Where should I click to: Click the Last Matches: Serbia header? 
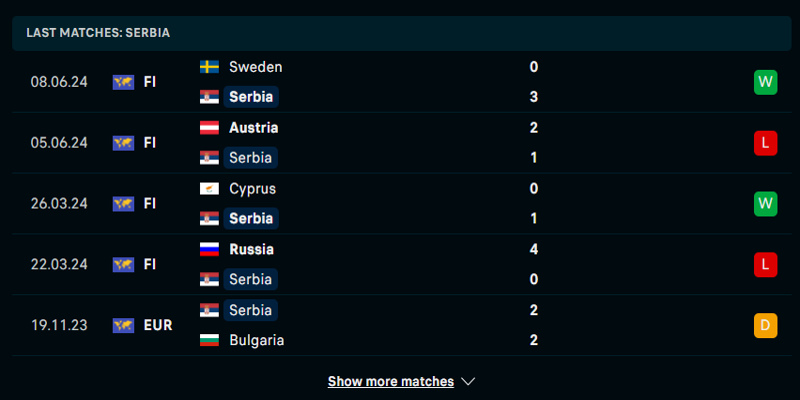98,32
